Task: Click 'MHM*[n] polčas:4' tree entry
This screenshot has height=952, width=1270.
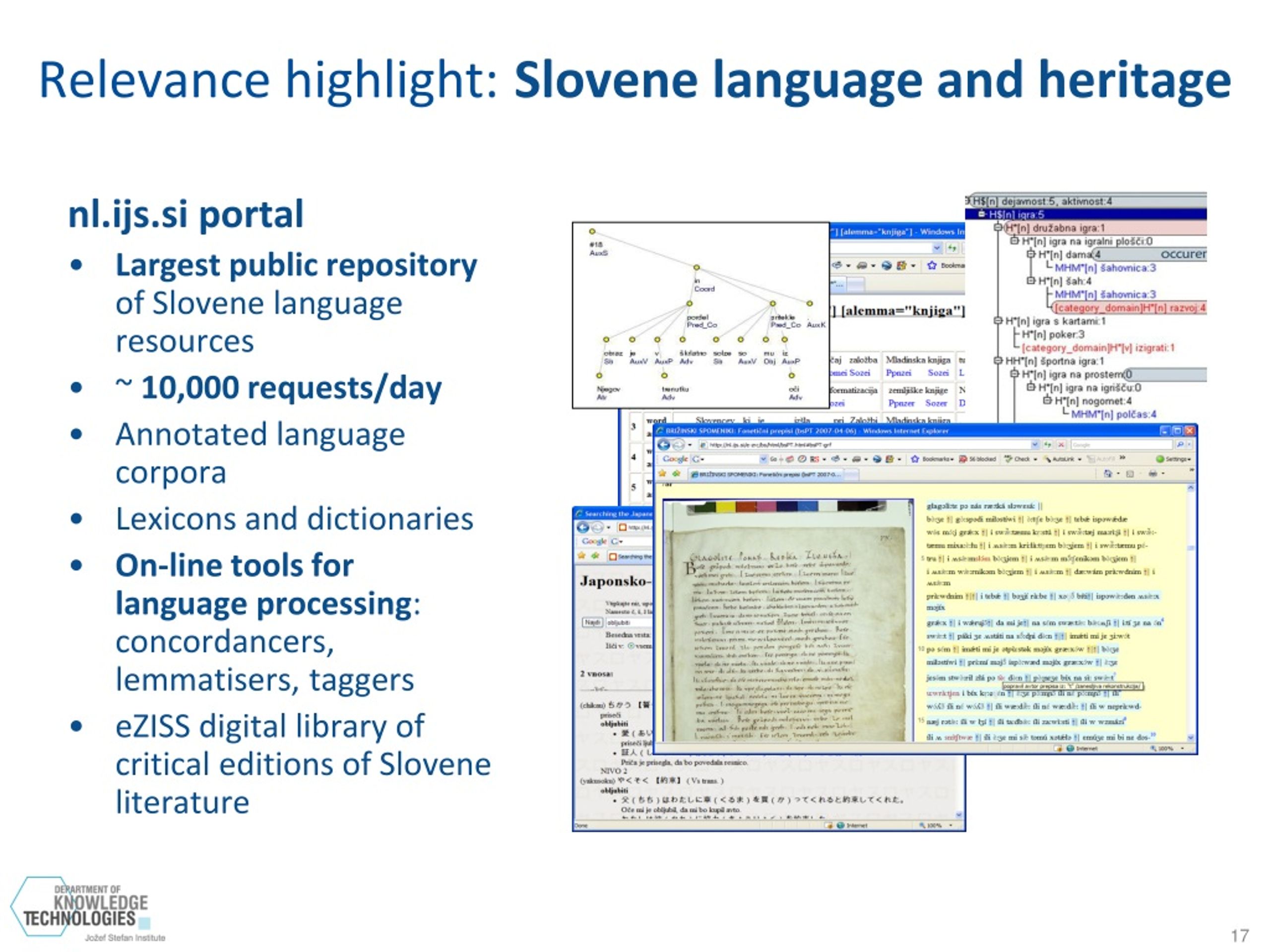Action: pos(1114,415)
